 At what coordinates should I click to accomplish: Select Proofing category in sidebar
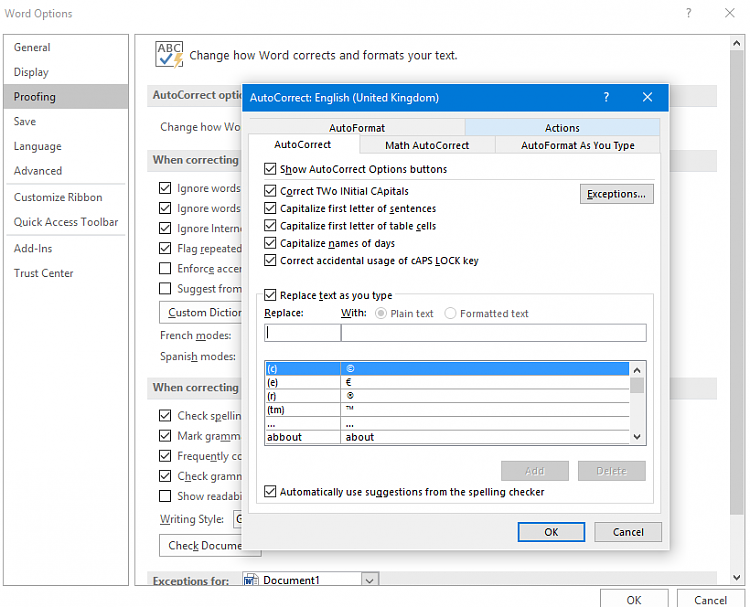(x=66, y=96)
